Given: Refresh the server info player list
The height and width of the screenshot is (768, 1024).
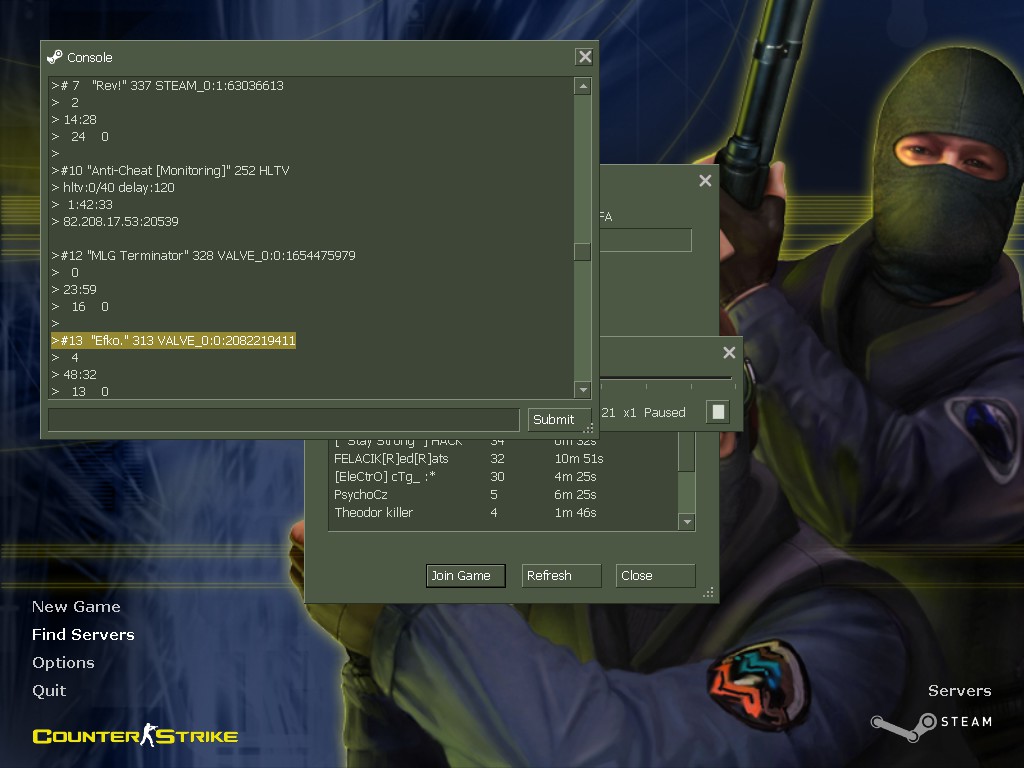Looking at the screenshot, I should [x=561, y=575].
